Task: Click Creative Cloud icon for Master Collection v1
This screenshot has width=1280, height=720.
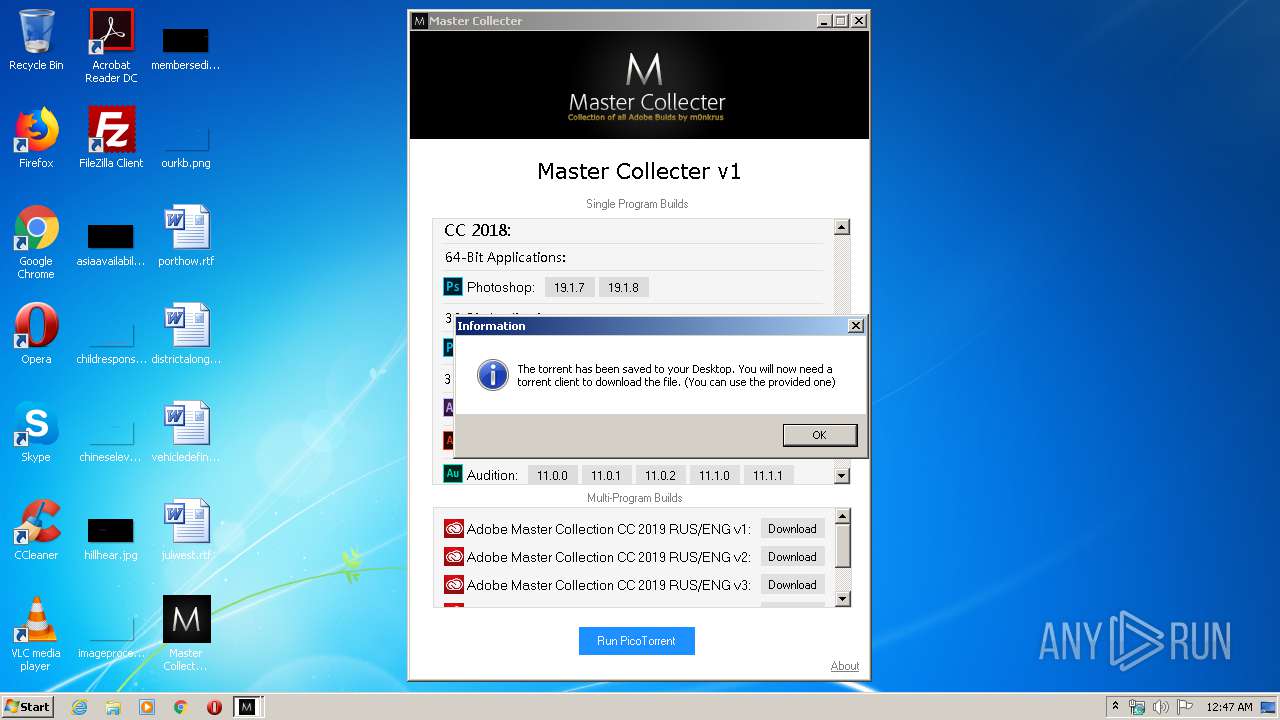Action: tap(454, 529)
